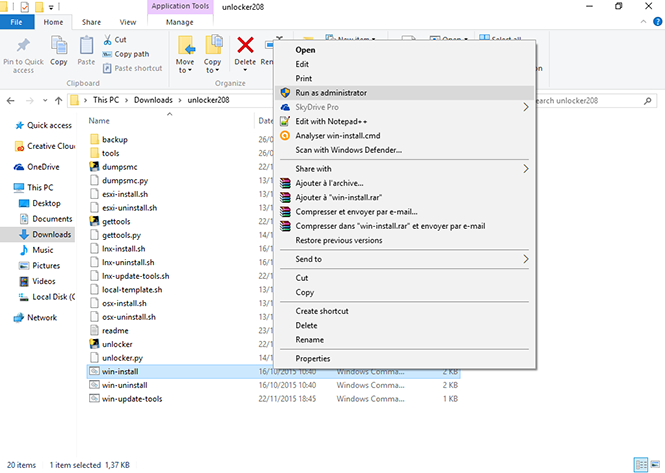Open Network in navigation pane
The image size is (665, 473).
[x=35, y=317]
